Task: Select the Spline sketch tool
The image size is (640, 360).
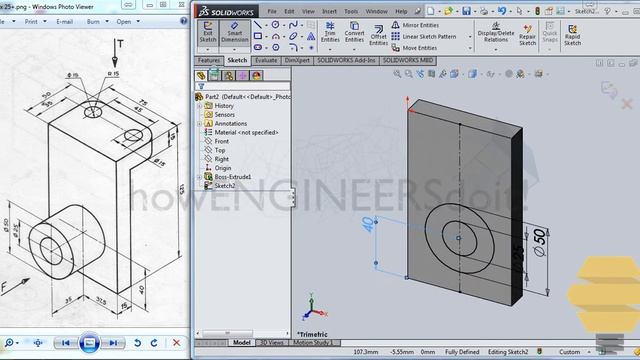Action: click(293, 25)
